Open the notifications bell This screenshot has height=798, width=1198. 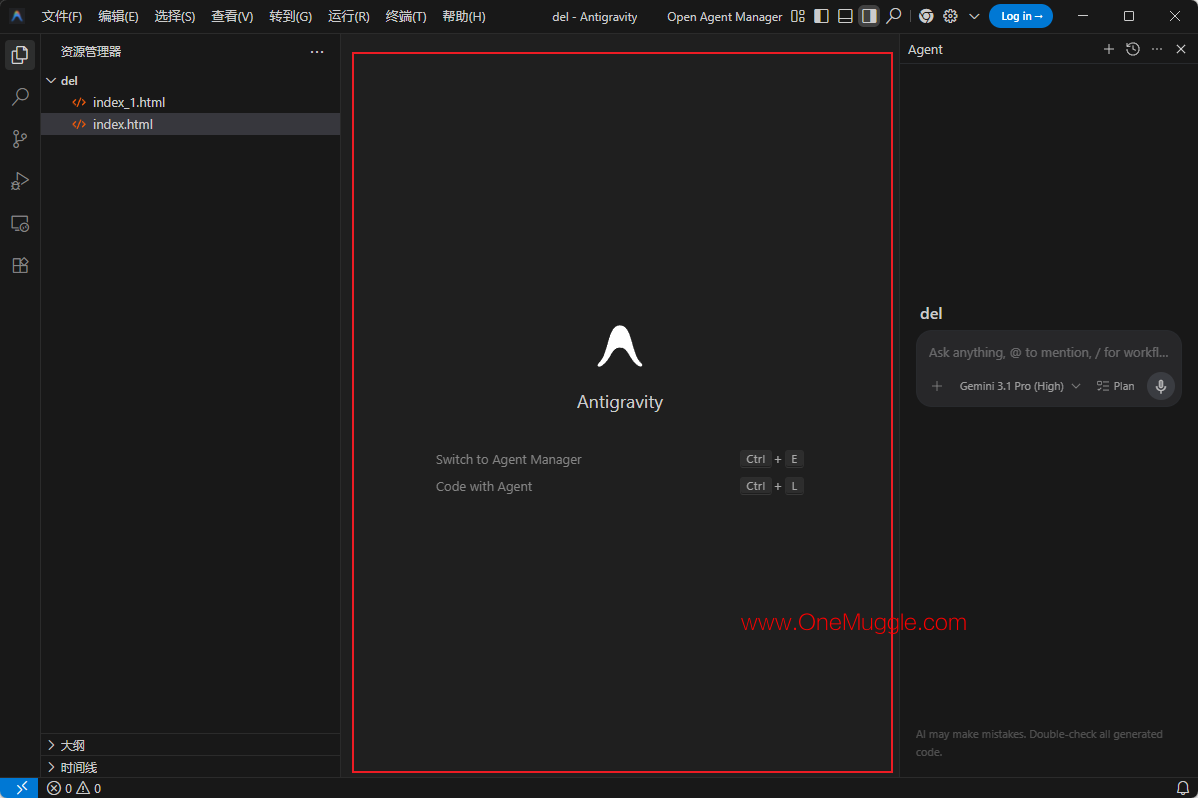coord(1182,788)
